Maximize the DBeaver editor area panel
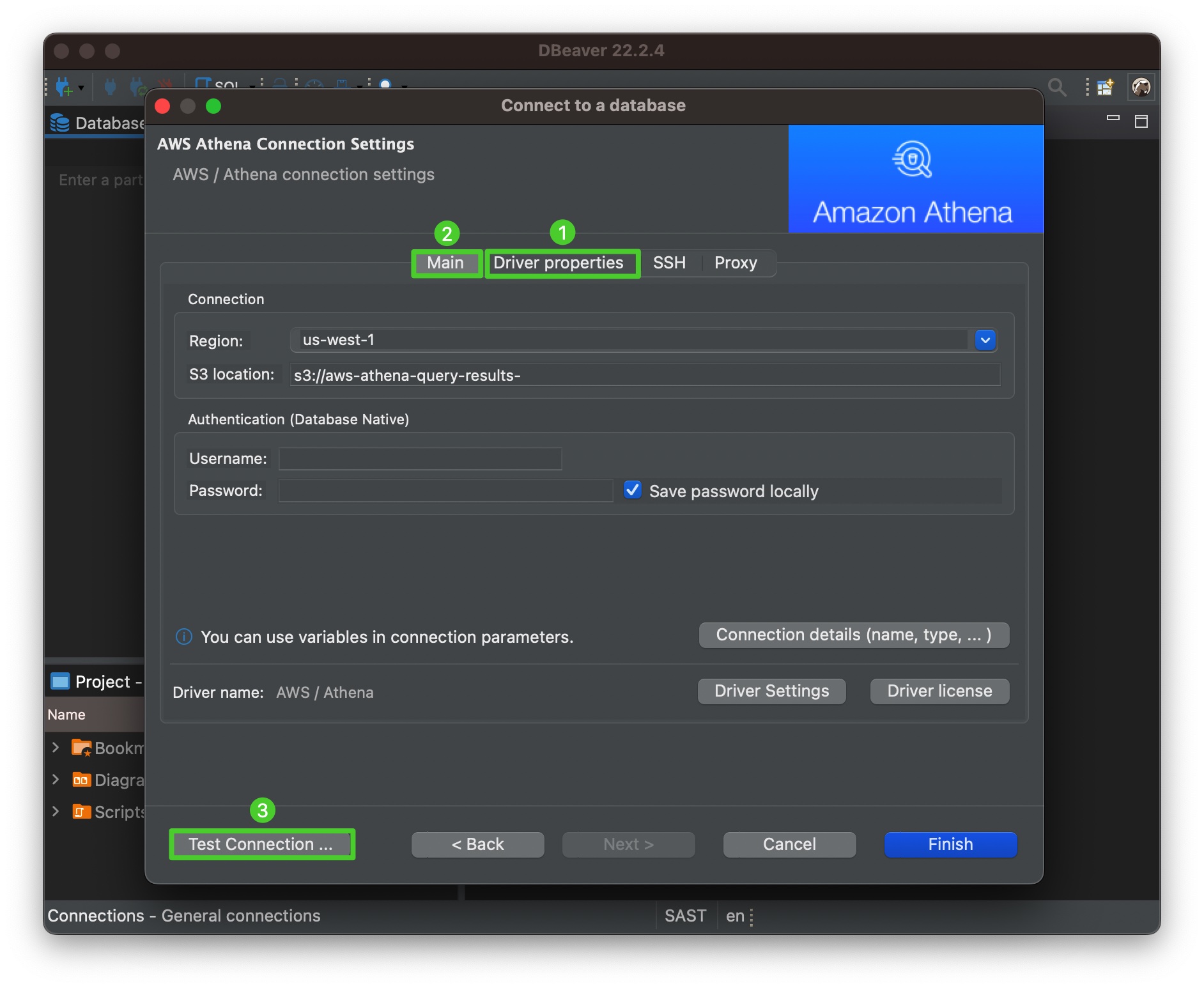This screenshot has width=1204, height=988. click(x=1141, y=121)
